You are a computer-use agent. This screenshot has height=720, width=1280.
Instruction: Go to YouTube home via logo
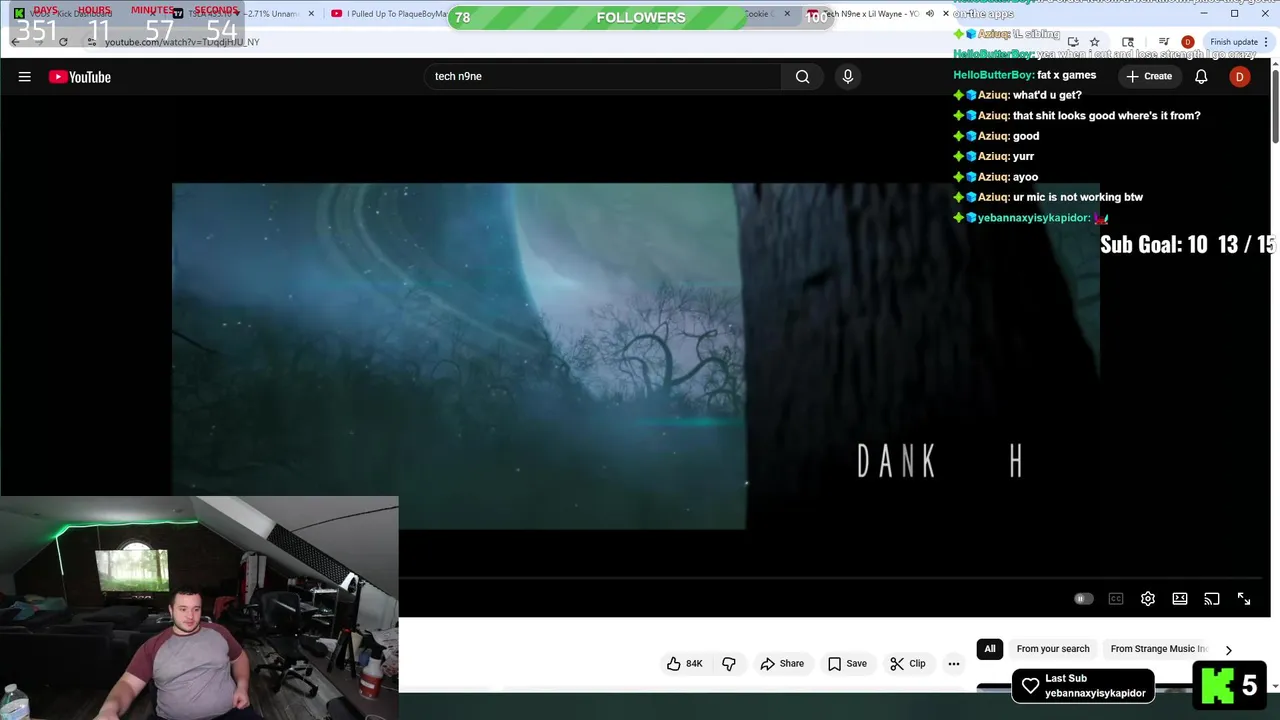[80, 77]
